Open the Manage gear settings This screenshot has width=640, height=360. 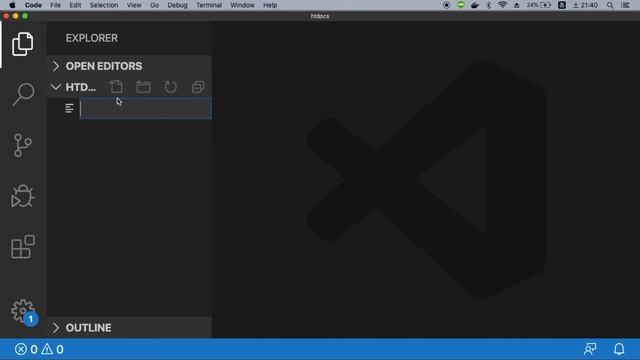(24, 311)
